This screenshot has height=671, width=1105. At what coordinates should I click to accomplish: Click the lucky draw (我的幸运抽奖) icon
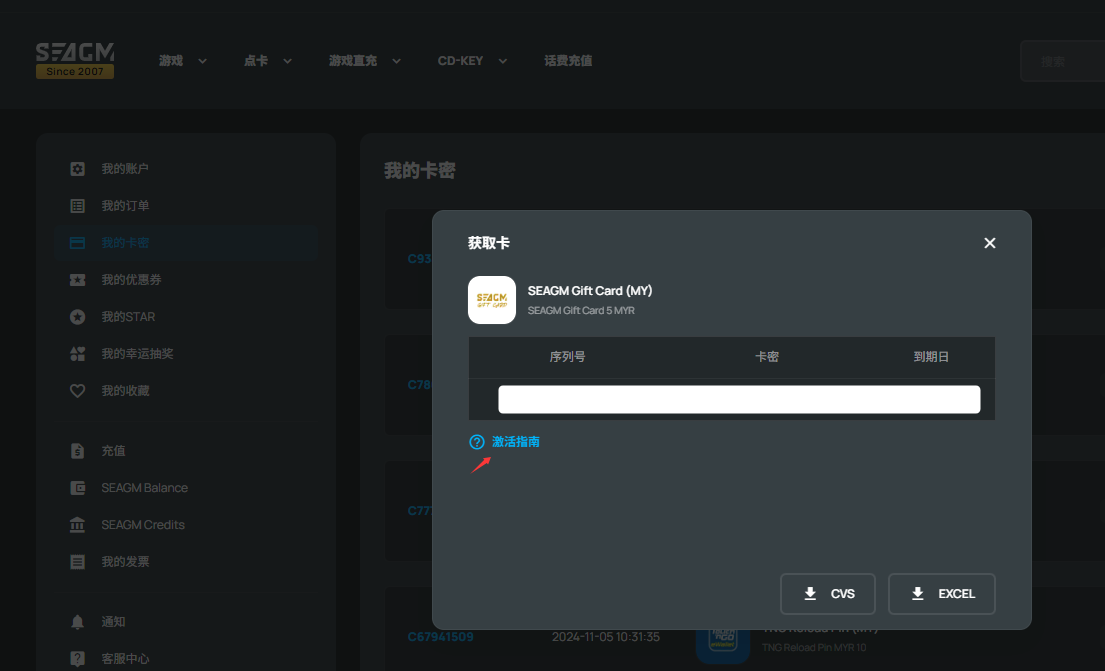click(78, 354)
